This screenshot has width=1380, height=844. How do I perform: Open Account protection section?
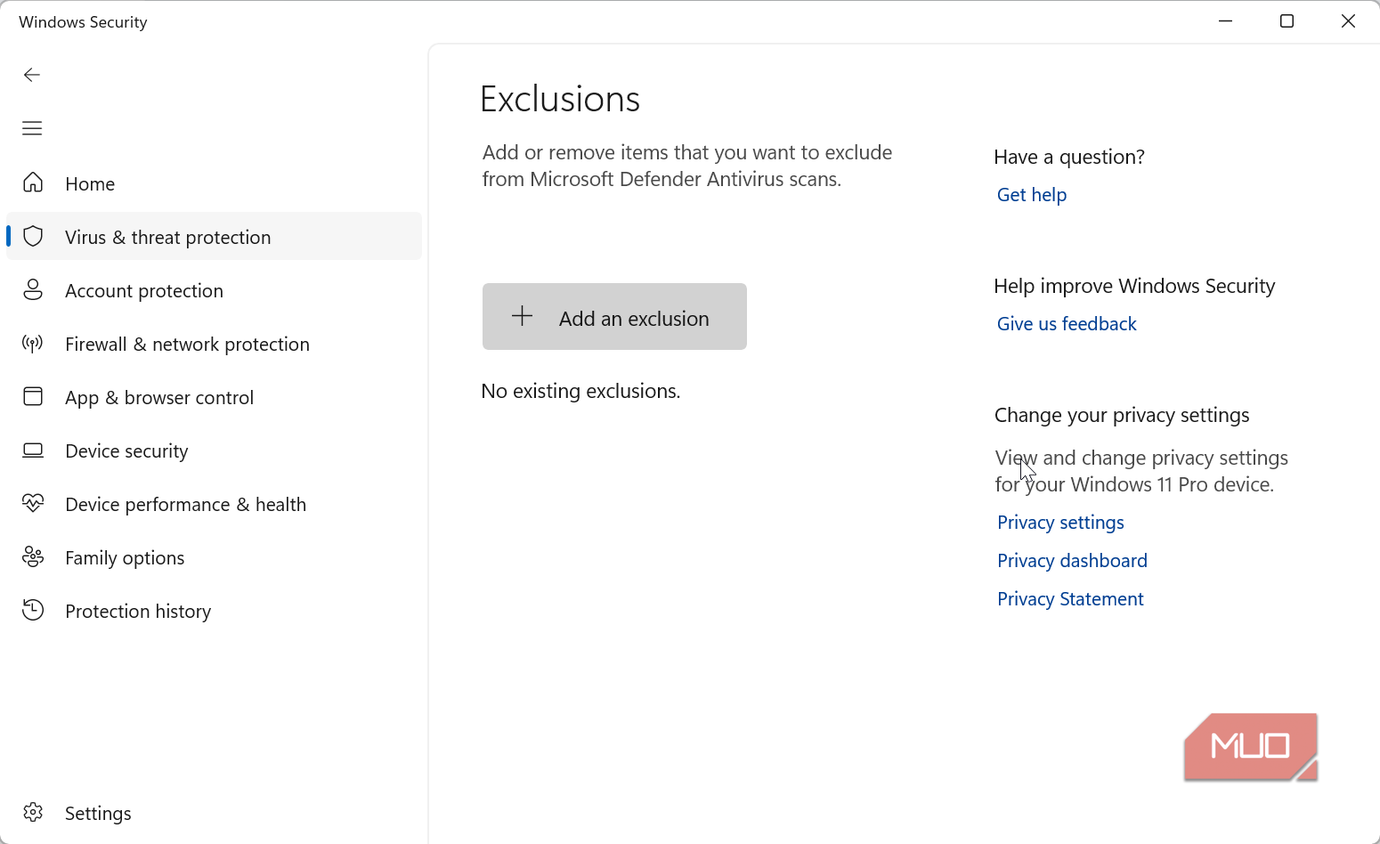[x=144, y=291]
